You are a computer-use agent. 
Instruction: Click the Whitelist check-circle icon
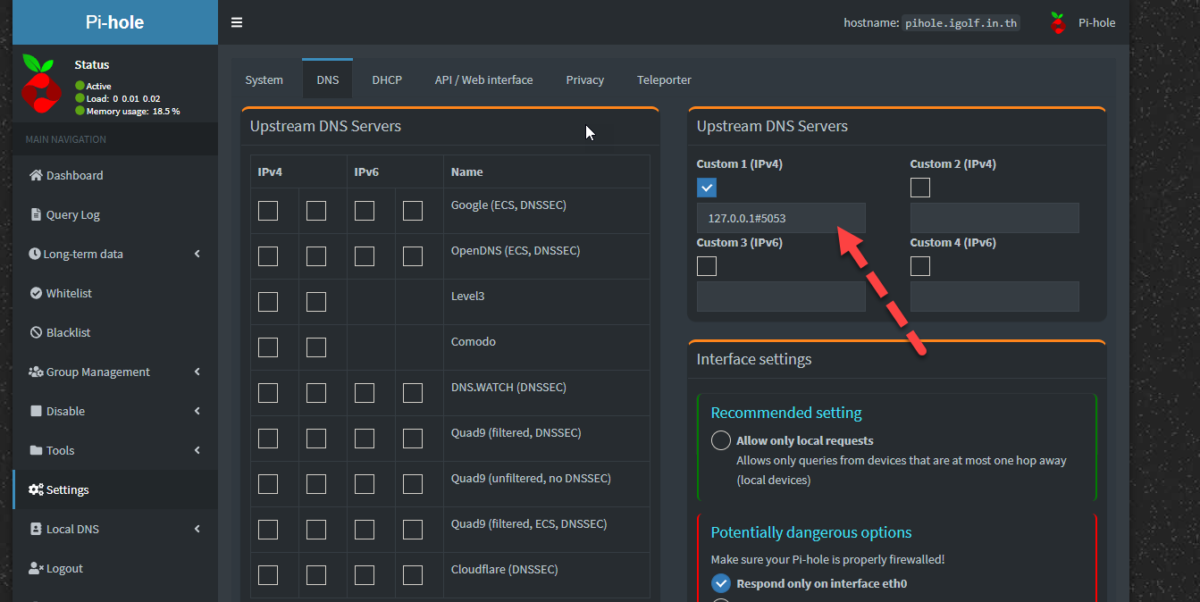coord(37,293)
